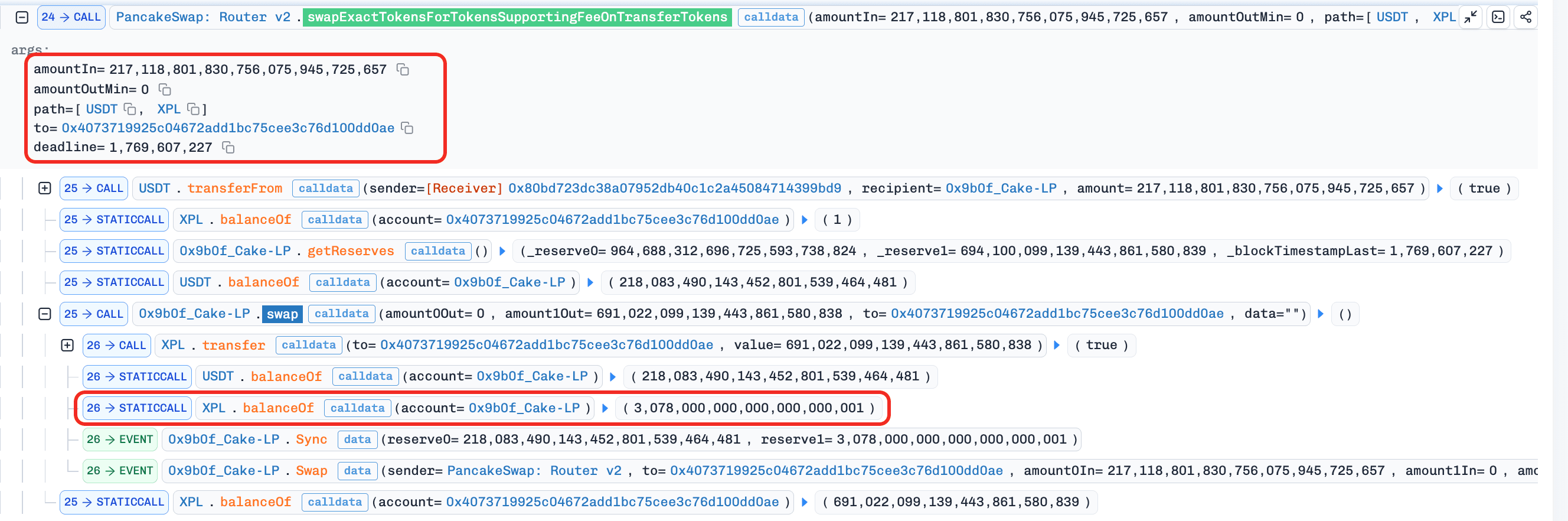Copy the amountOutMin value

click(x=164, y=90)
